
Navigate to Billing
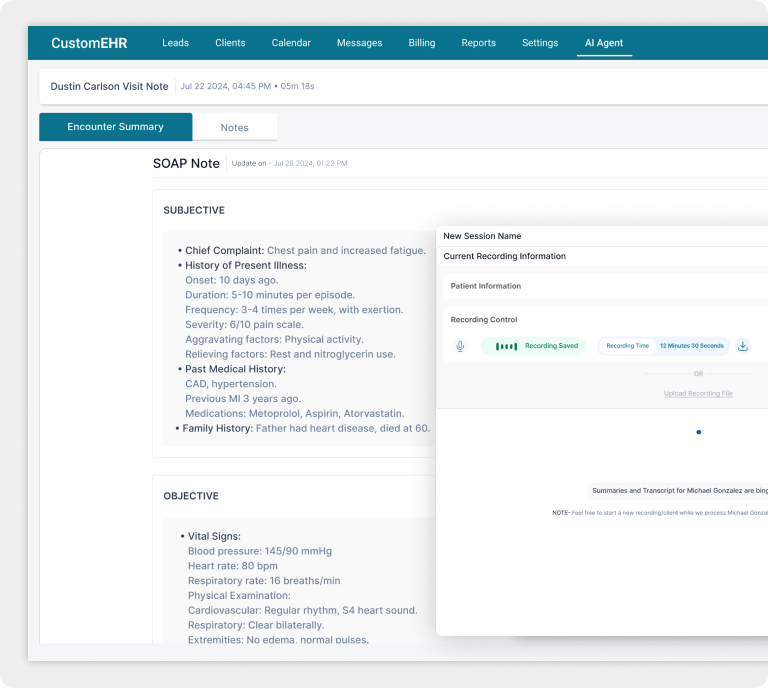pos(422,43)
